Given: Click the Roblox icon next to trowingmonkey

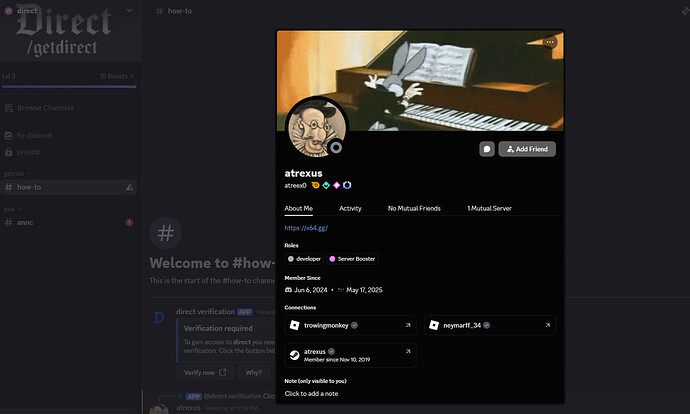Looking at the screenshot, I should [x=294, y=325].
